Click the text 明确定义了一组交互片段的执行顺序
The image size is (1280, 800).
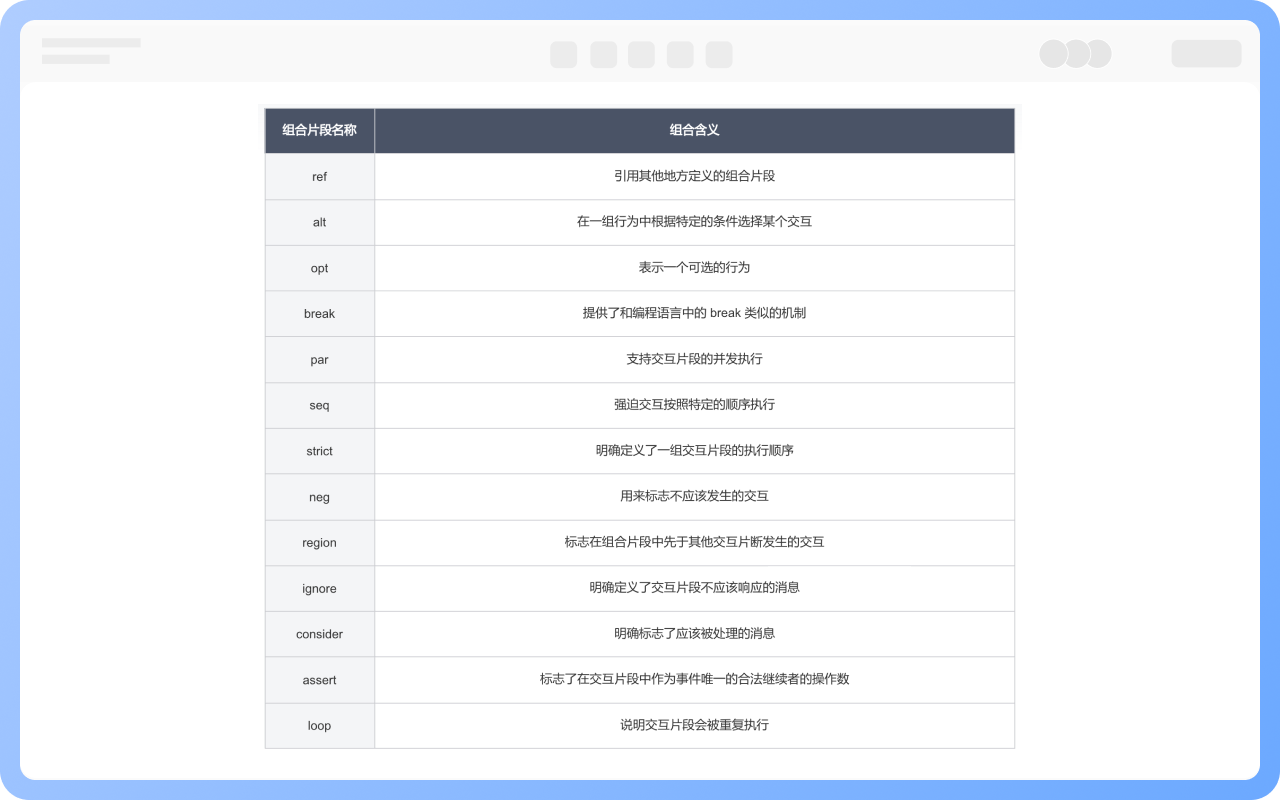coord(694,451)
